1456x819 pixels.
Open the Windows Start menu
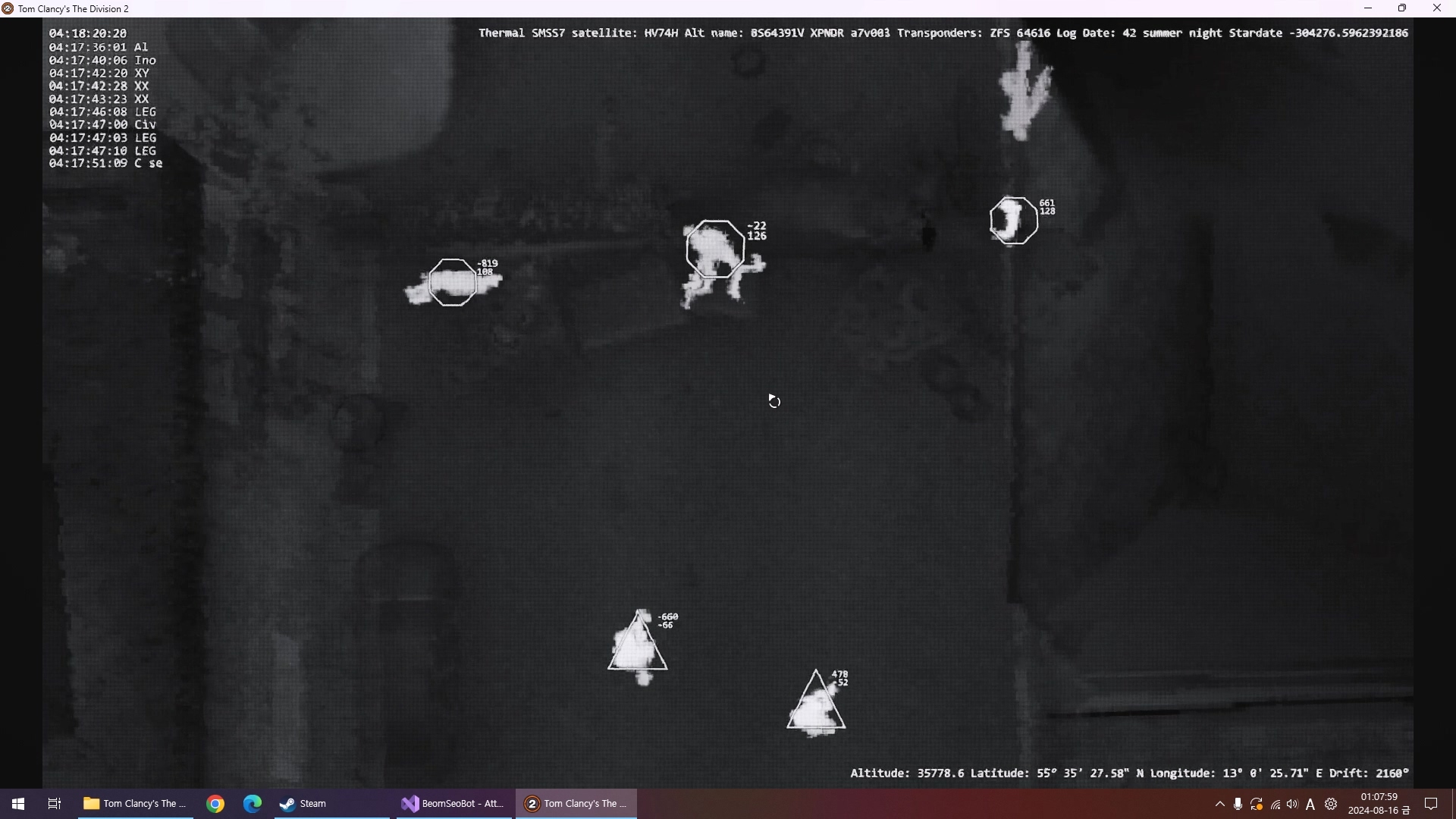[x=18, y=804]
